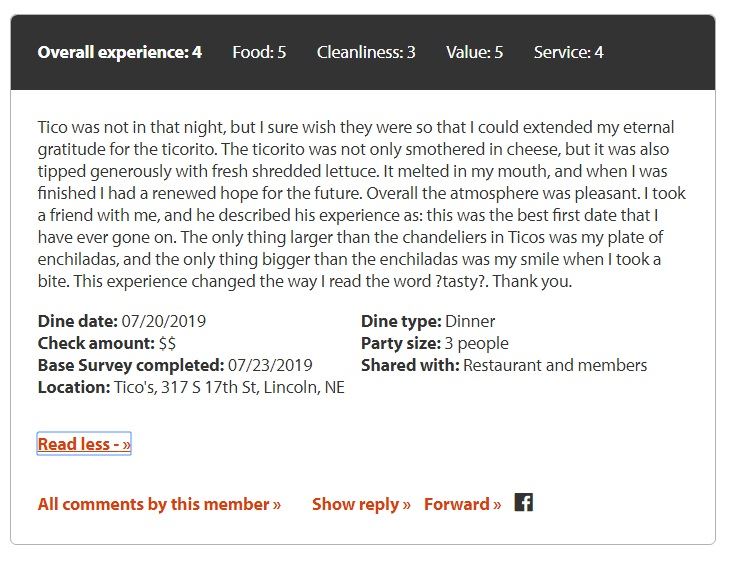Click the Forward link

click(x=462, y=504)
